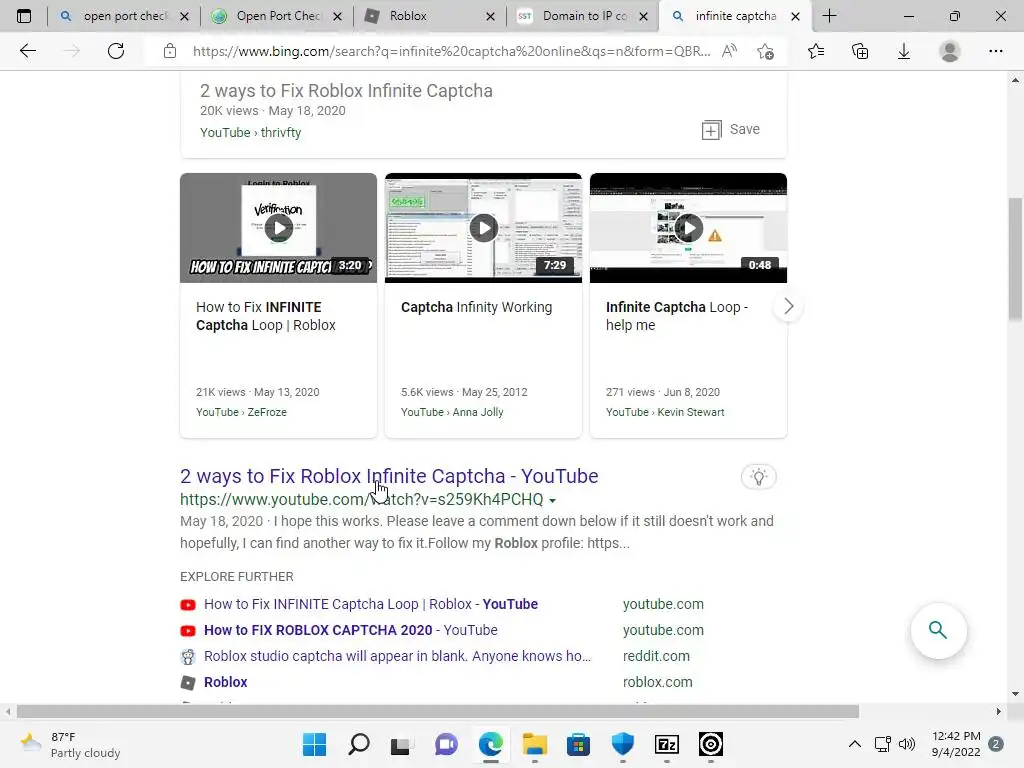The height and width of the screenshot is (768, 1024).
Task: Click 'YouTube › thrivfty' source text
Action: click(x=250, y=133)
